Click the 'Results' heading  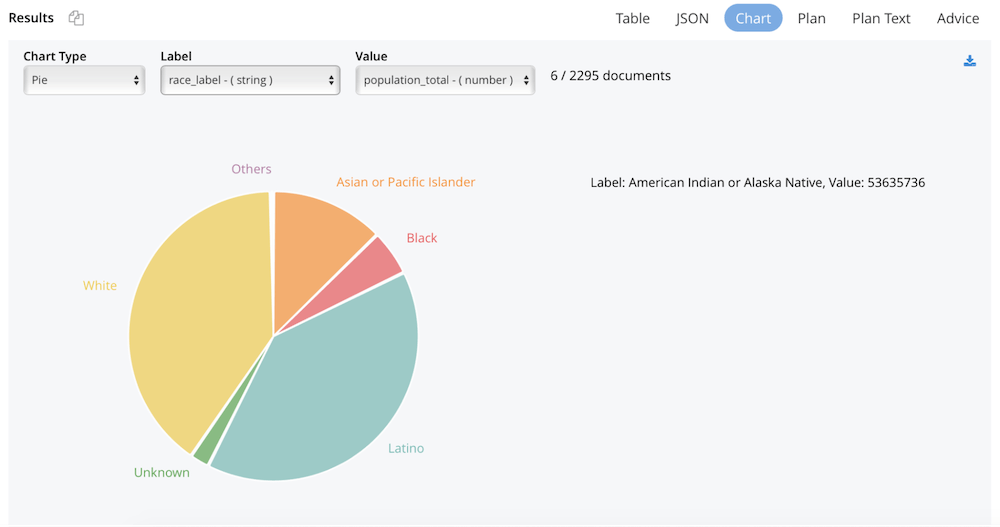click(x=31, y=18)
